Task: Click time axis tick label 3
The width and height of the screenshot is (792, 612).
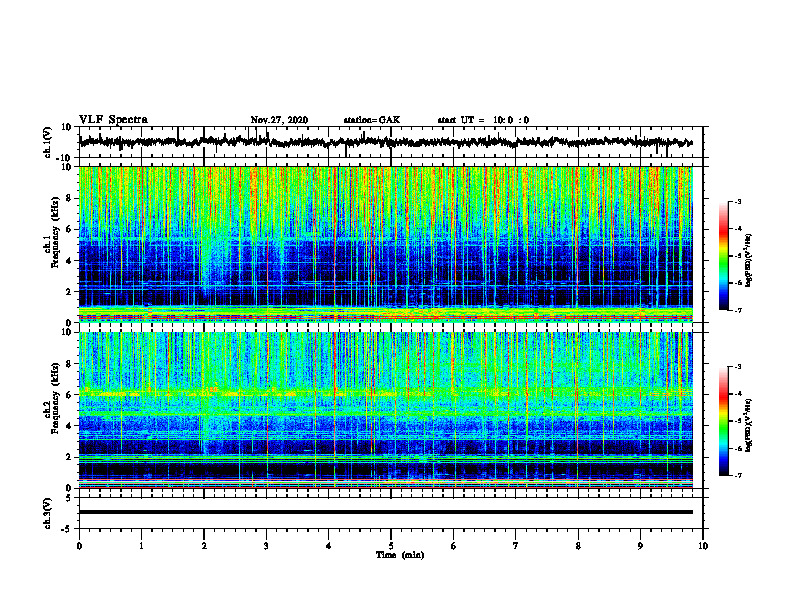Action: pos(266,546)
